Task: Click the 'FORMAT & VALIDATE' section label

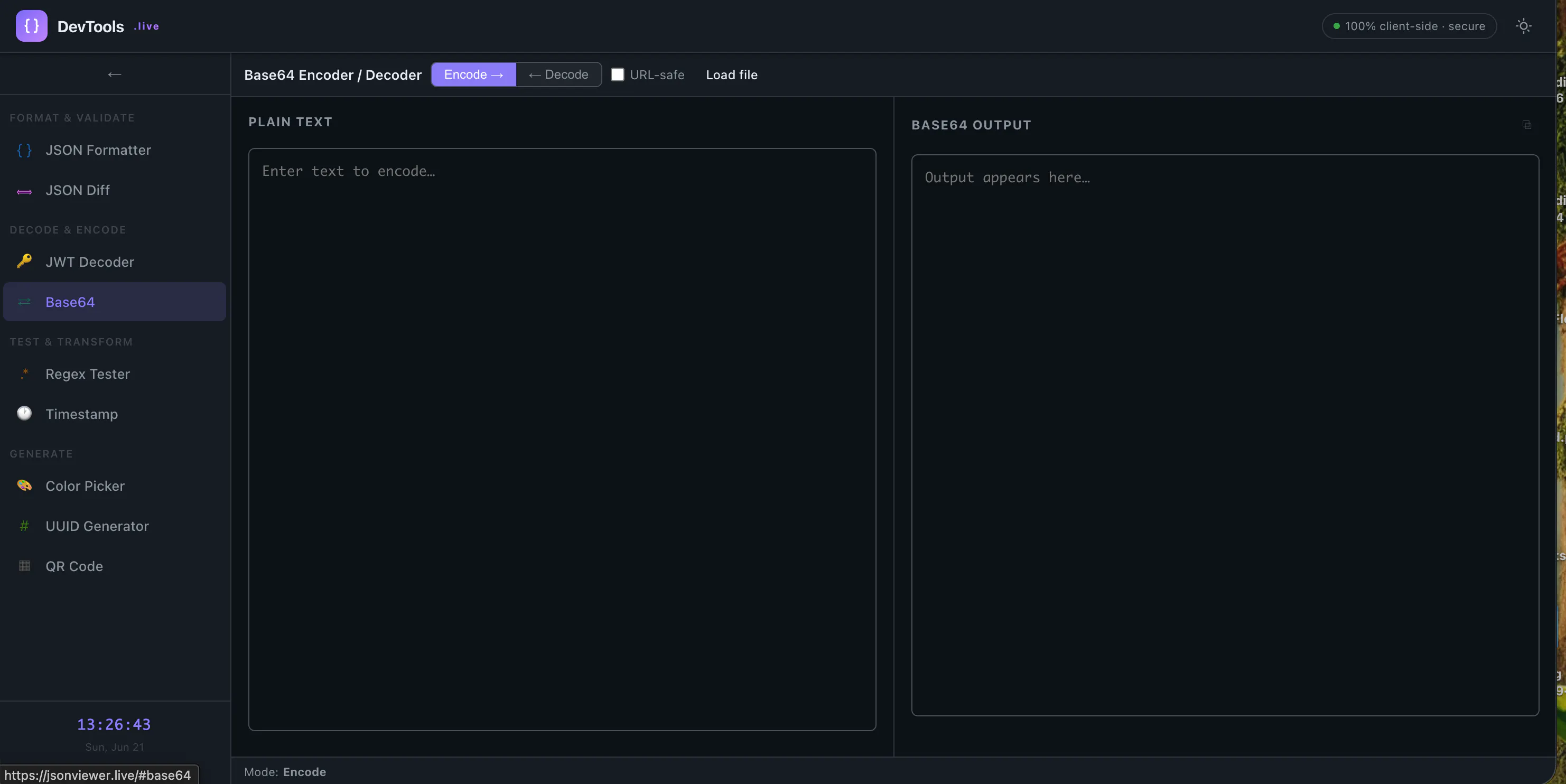Action: point(72,118)
